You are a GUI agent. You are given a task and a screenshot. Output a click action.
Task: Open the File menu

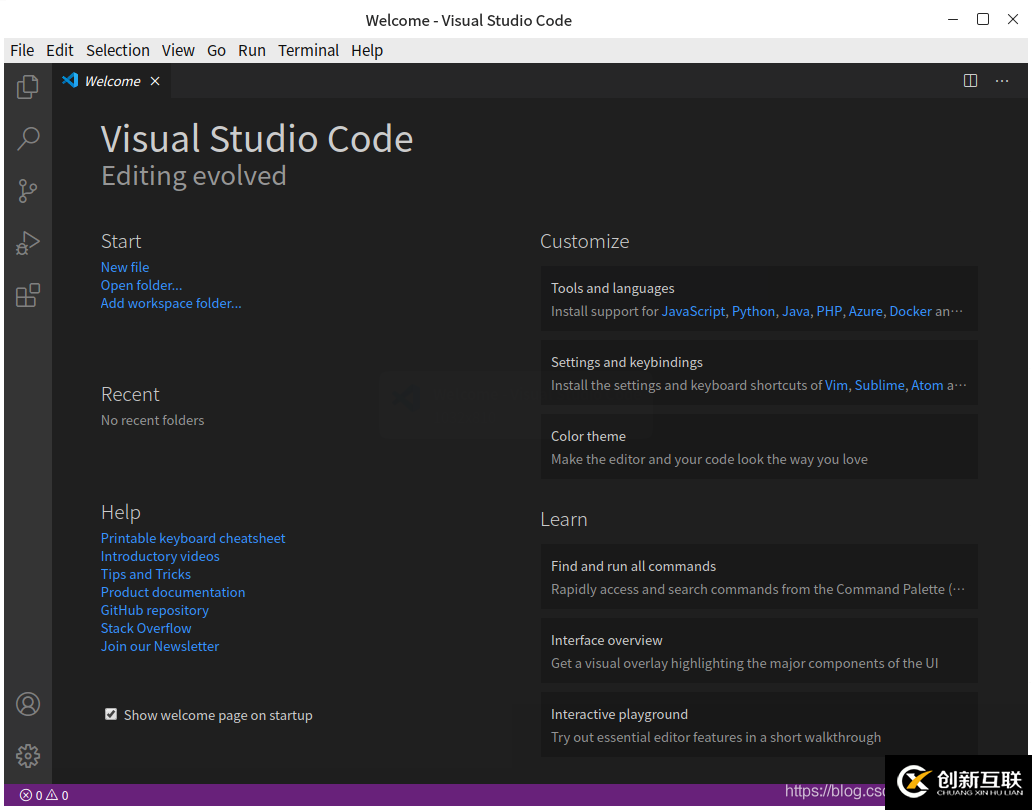pyautogui.click(x=22, y=51)
